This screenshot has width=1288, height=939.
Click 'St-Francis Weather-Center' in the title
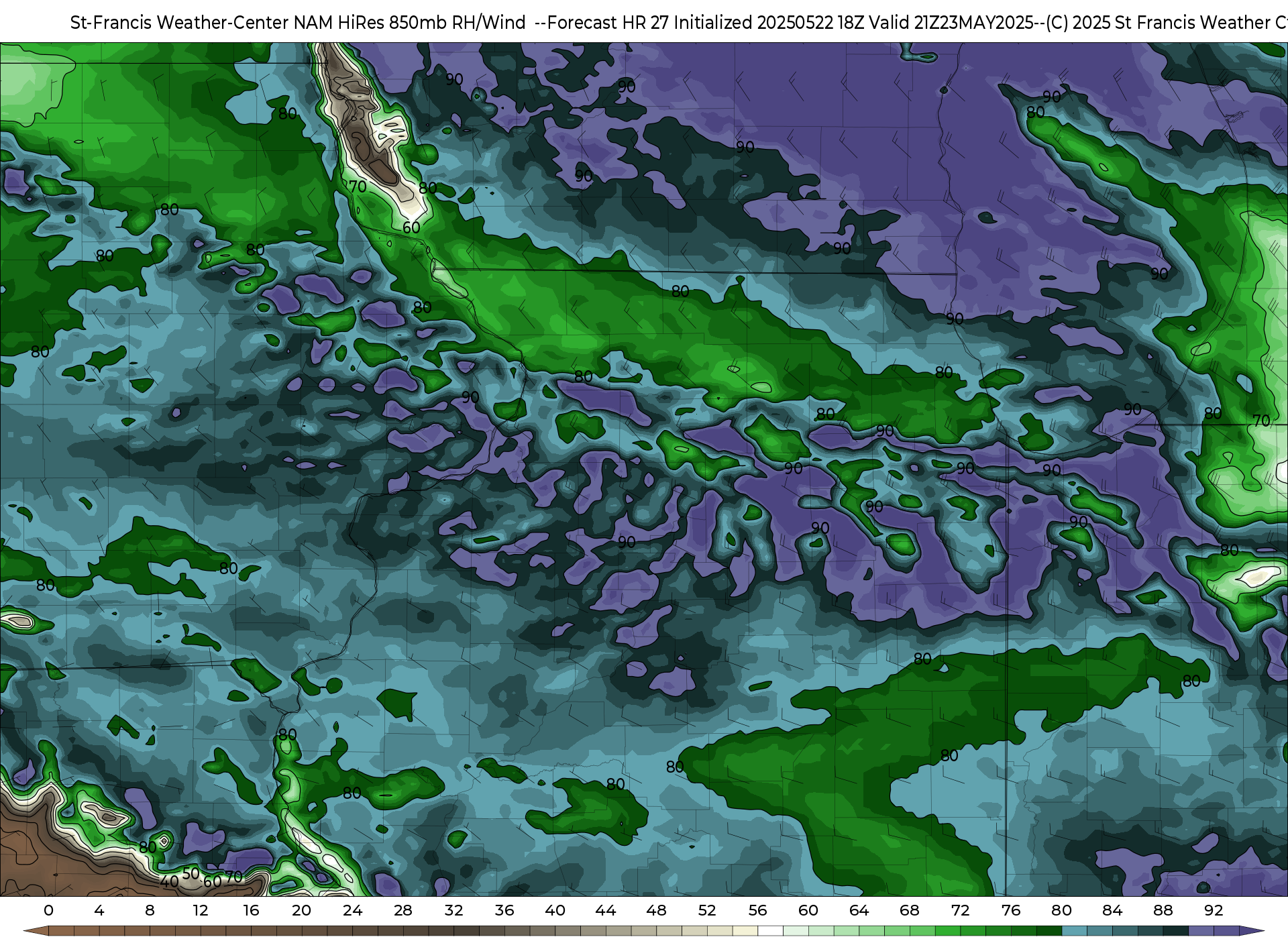pyautogui.click(x=179, y=23)
